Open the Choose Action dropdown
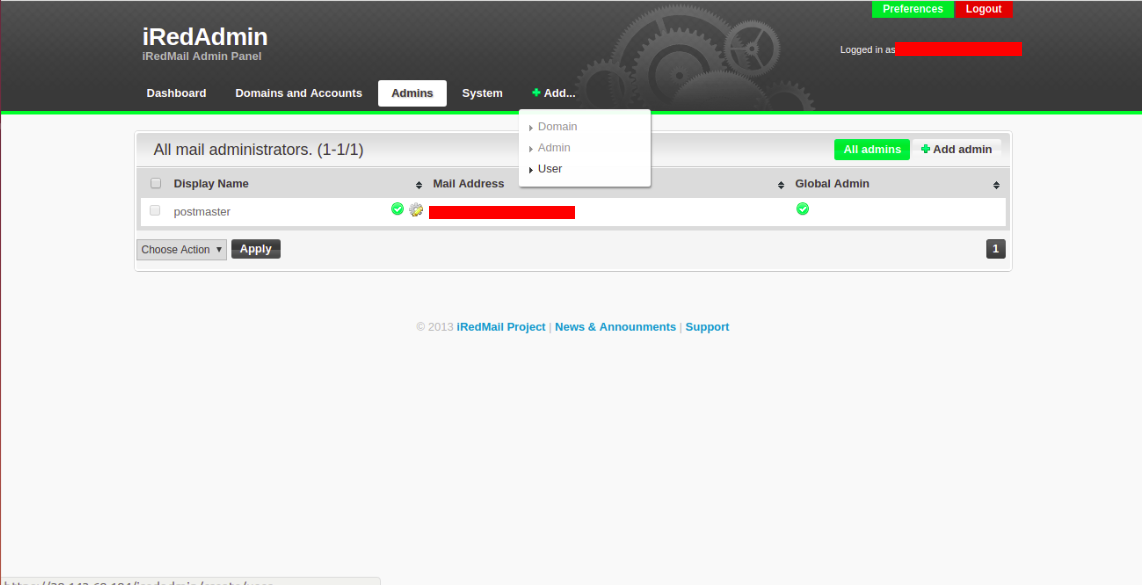Screen dimensions: 1142x585 [x=181, y=249]
